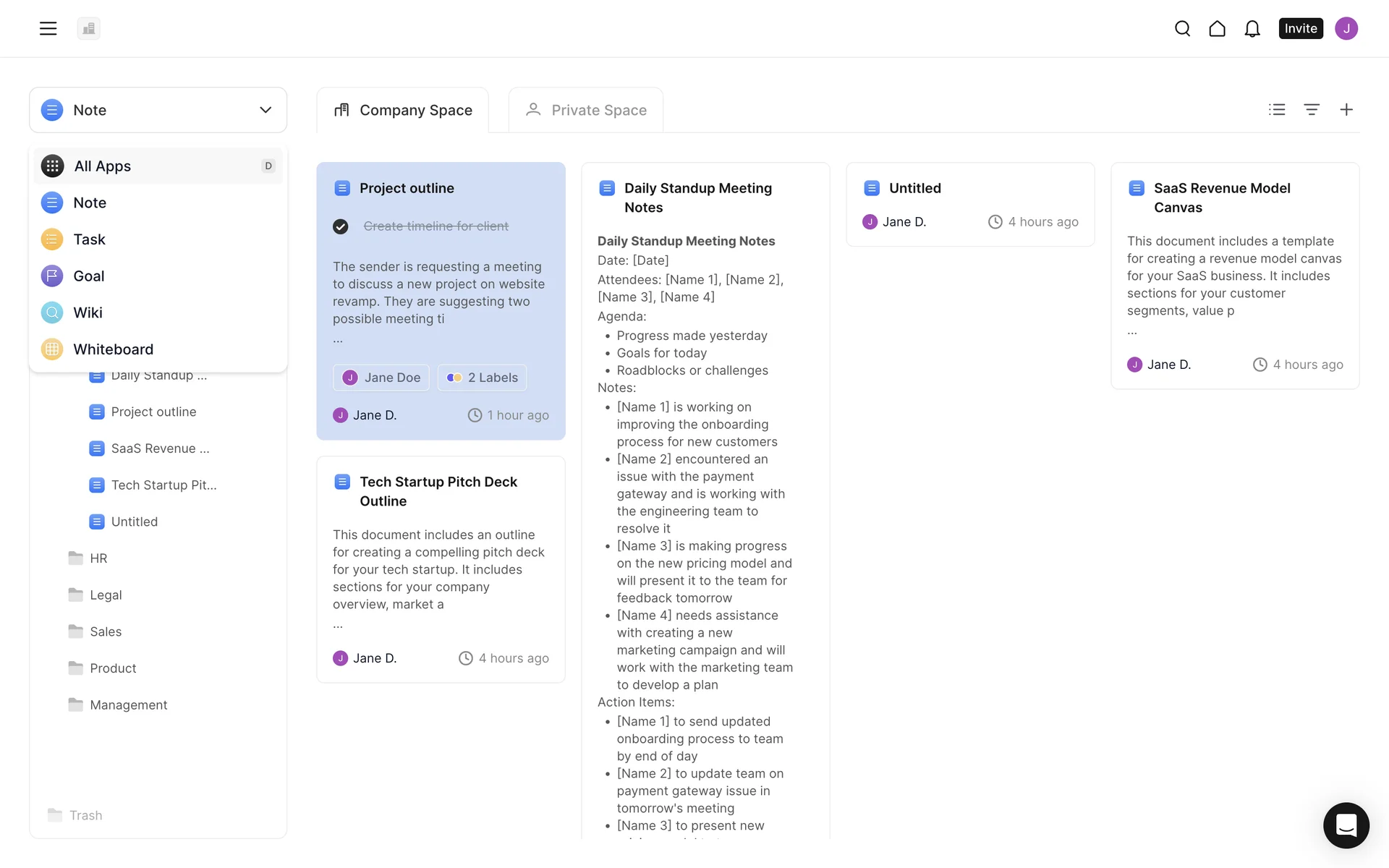Click the hamburger menu icon
The image size is (1389, 868).
(x=48, y=28)
